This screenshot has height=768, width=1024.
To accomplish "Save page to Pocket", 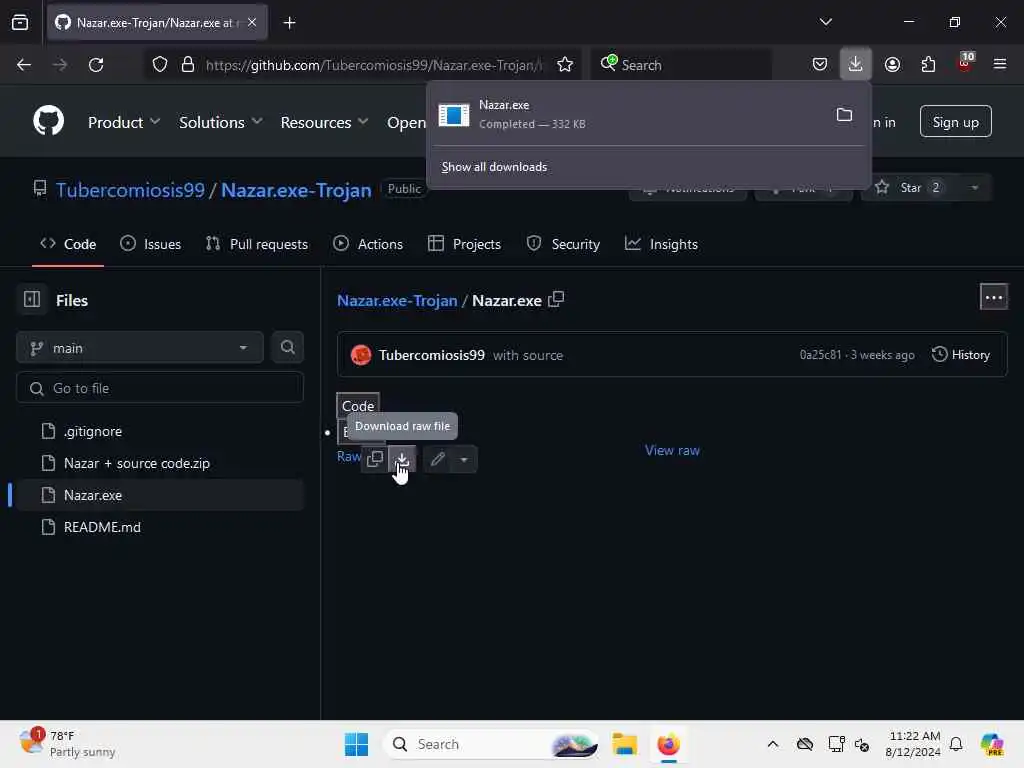I will click(820, 64).
